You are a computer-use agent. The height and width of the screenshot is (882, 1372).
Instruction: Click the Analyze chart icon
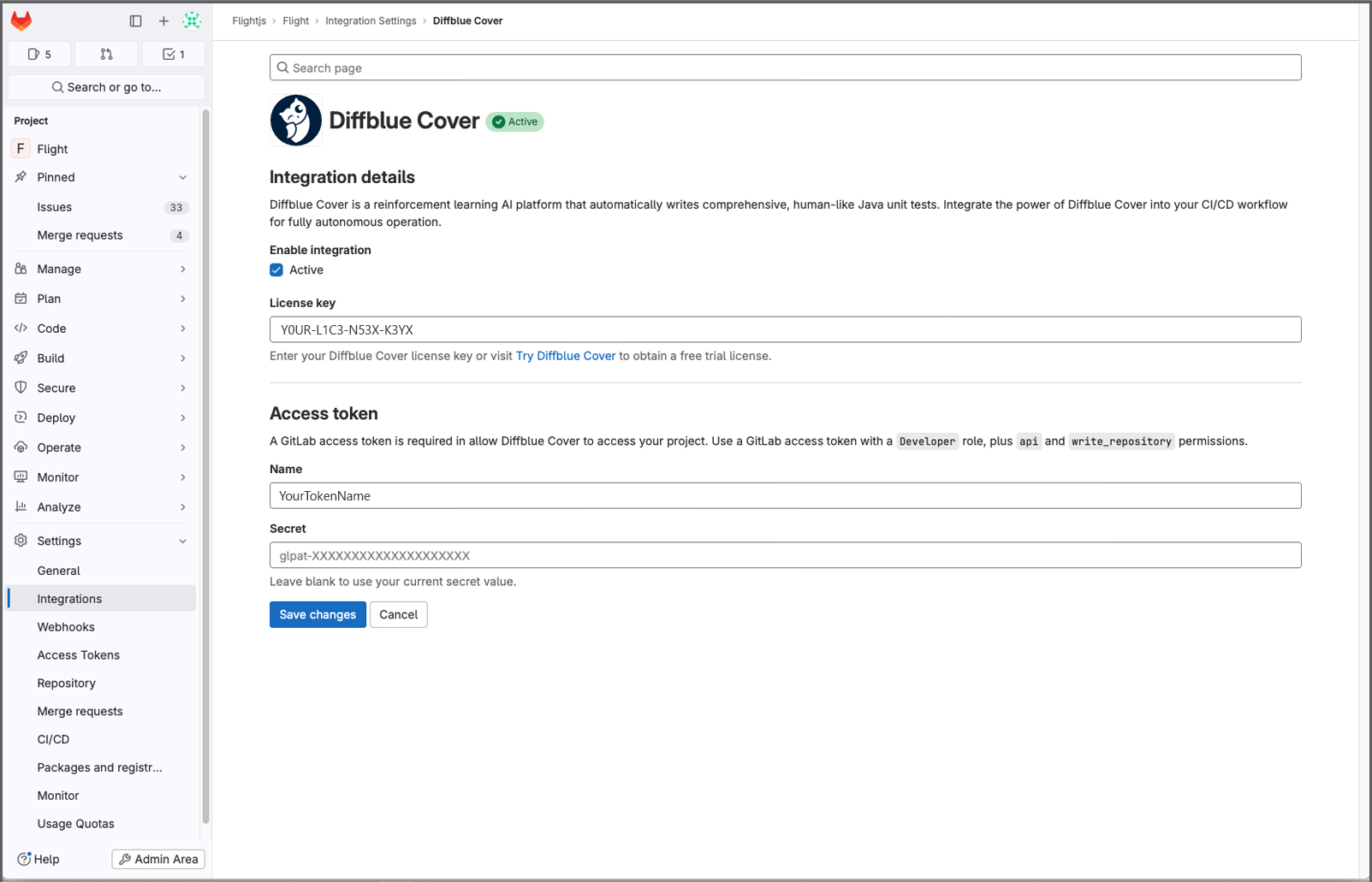tap(21, 507)
